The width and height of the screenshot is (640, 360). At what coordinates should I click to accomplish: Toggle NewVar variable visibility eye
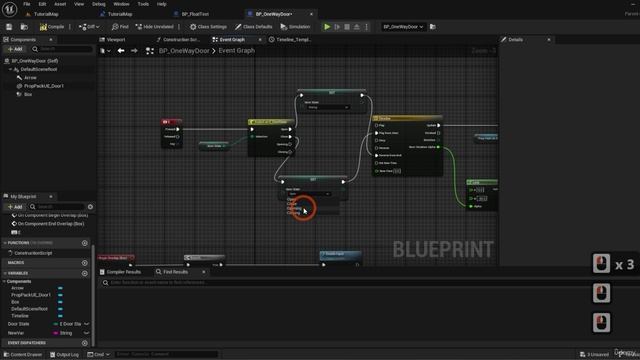click(87, 333)
